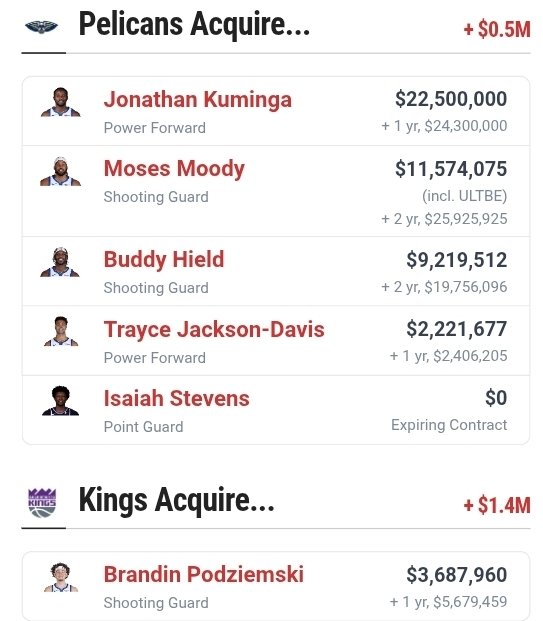Open the Trayce Jackson-Davis player page link

click(214, 329)
